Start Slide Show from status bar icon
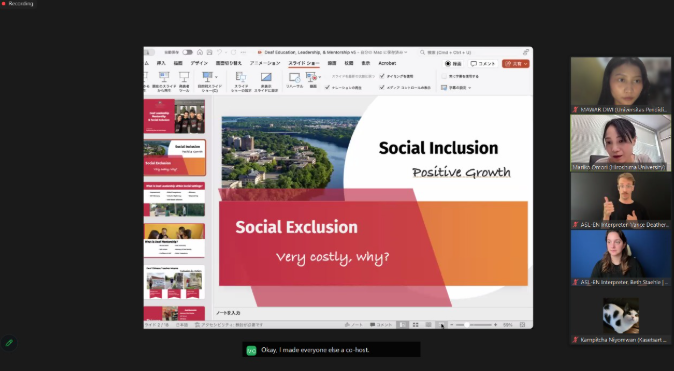Viewport: 674px width, 371px height. tap(441, 325)
